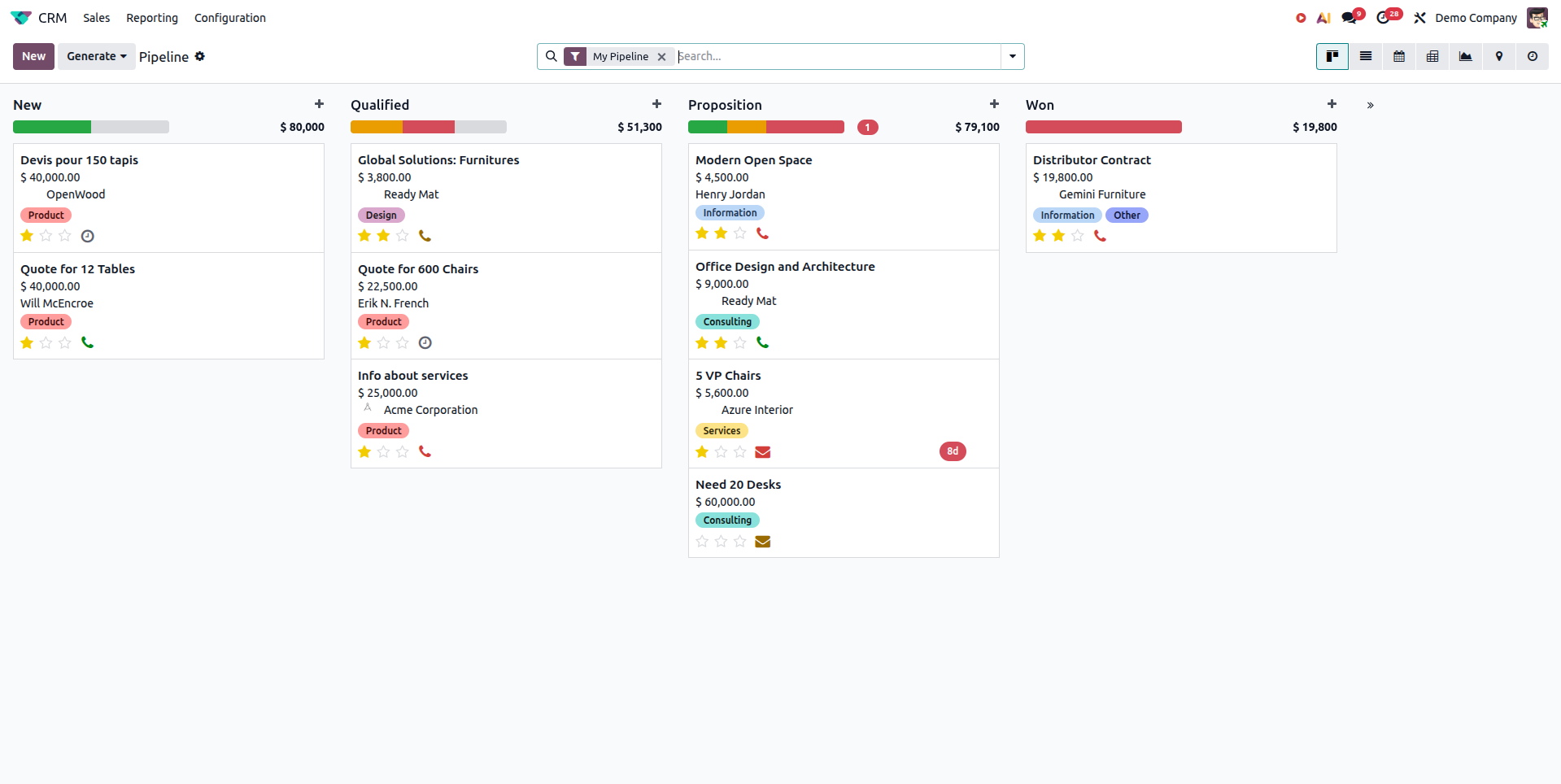Image resolution: width=1561 pixels, height=784 pixels.
Task: Open the Configuration menu
Action: [x=230, y=18]
